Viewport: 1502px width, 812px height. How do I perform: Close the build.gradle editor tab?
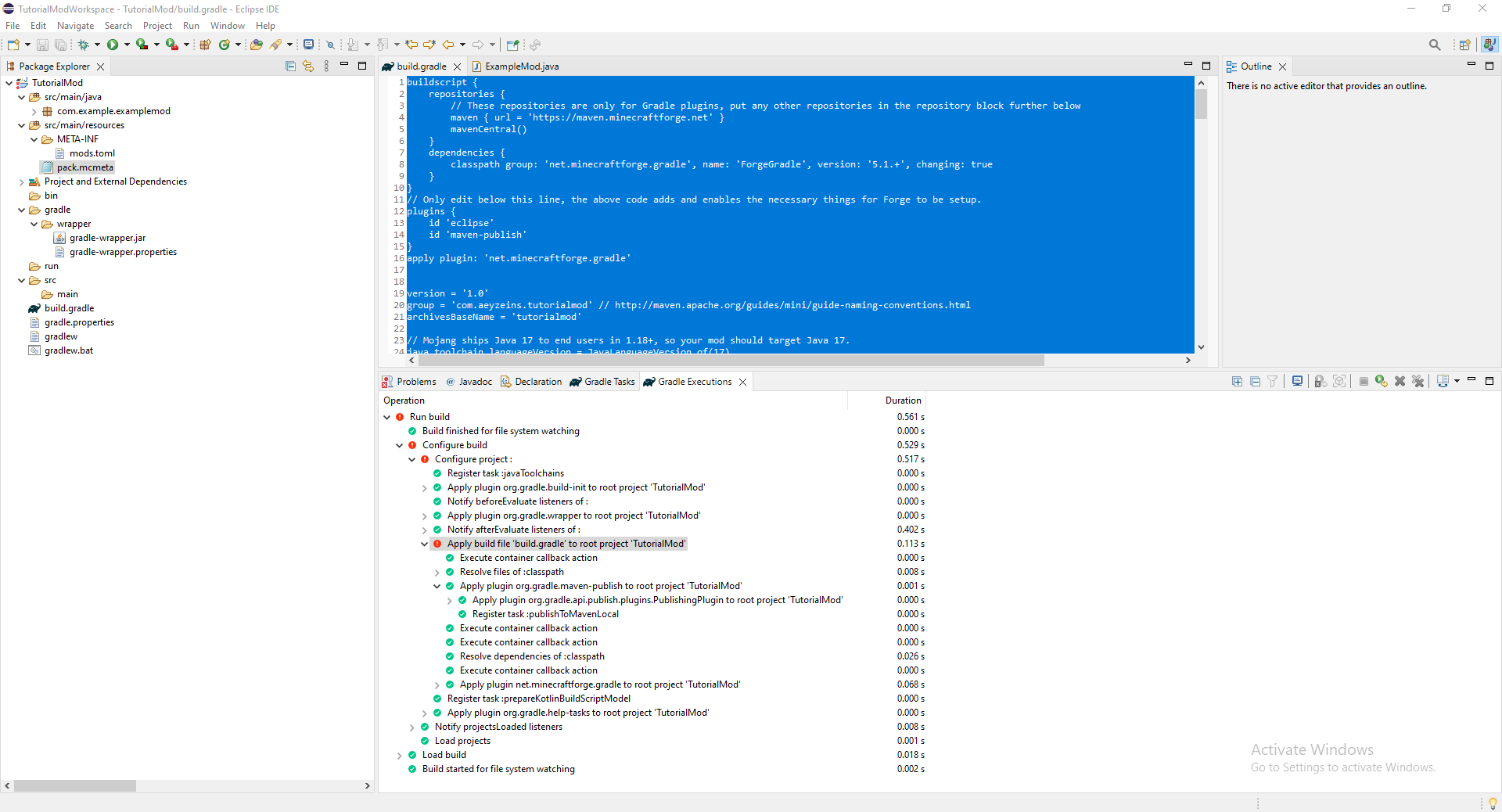(458, 66)
